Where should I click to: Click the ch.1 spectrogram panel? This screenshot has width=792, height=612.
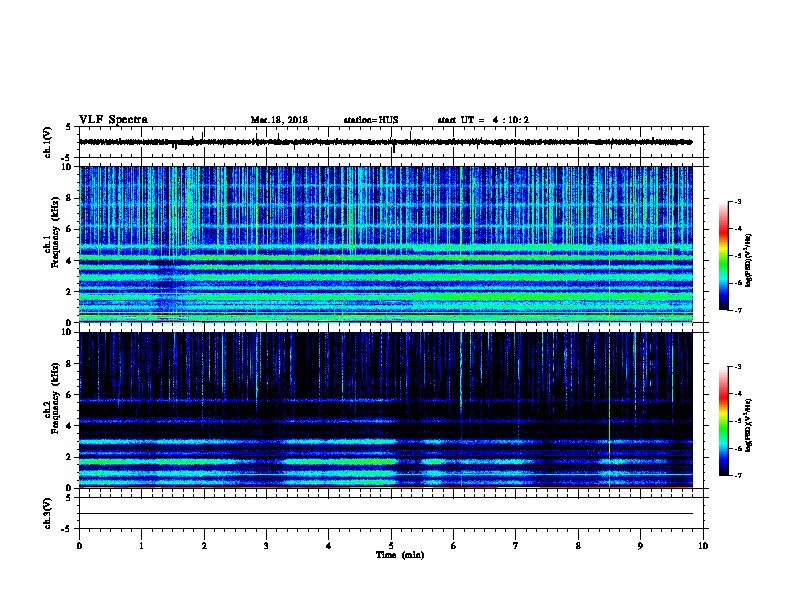386,244
